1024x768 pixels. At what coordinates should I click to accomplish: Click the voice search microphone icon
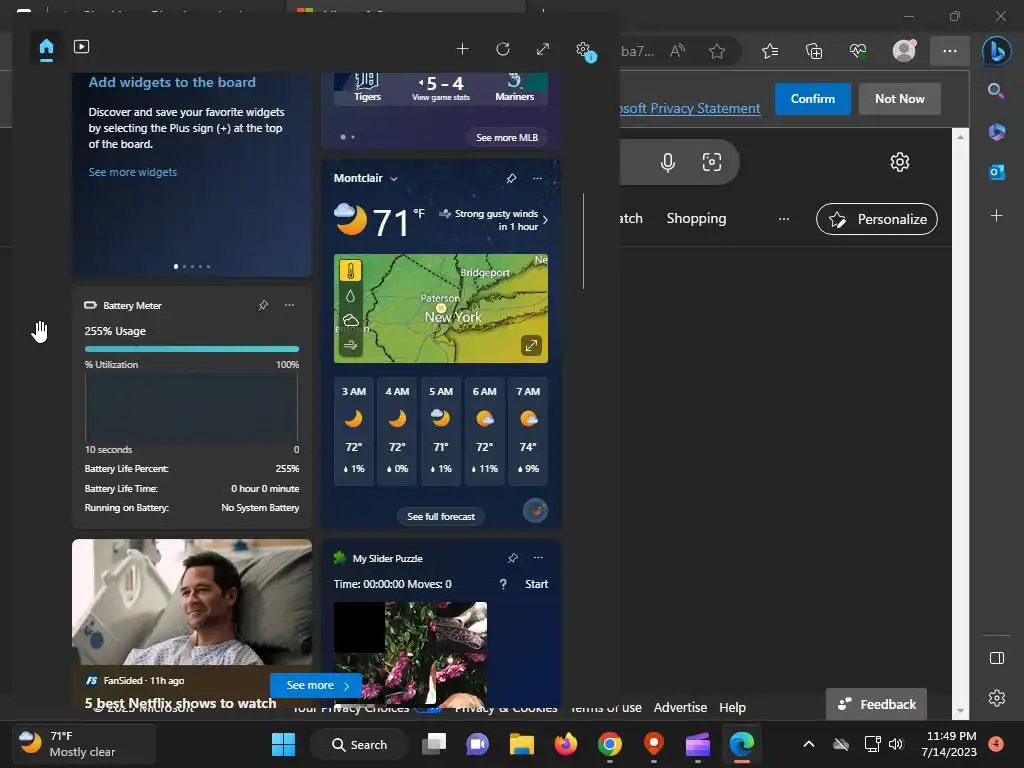tap(667, 162)
